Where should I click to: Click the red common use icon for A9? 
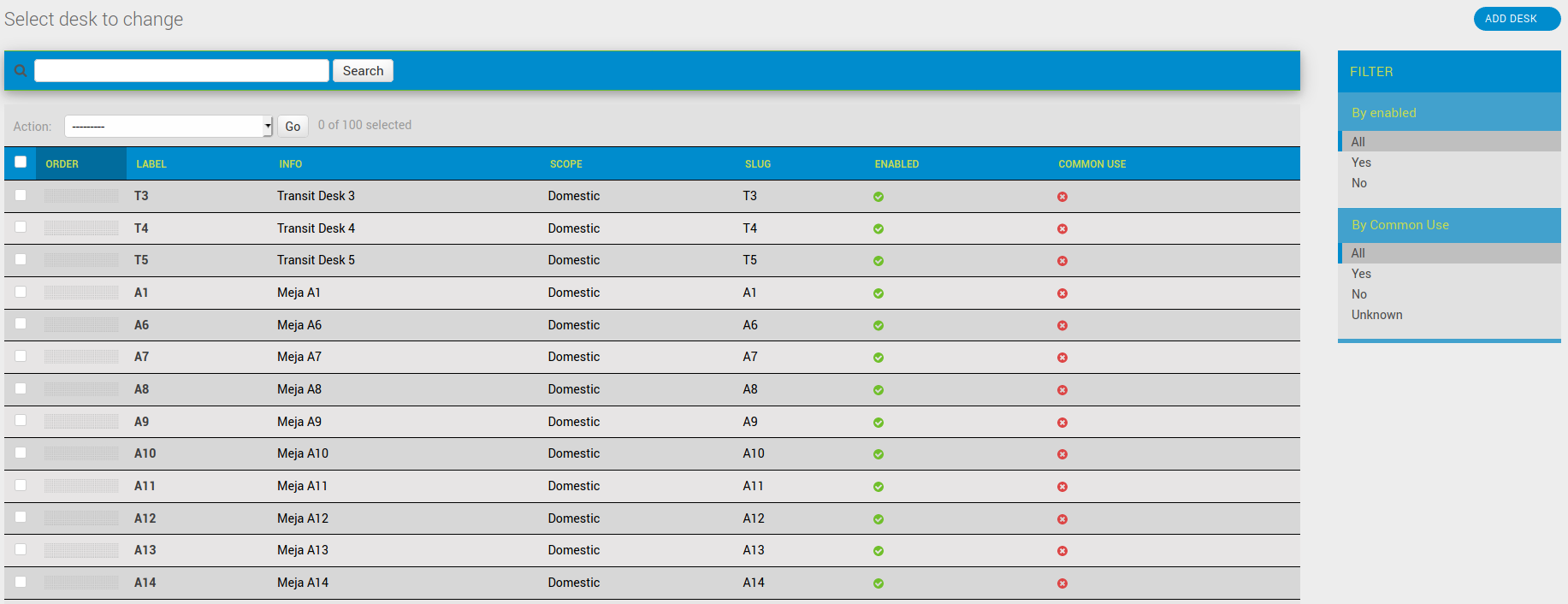(x=1062, y=423)
